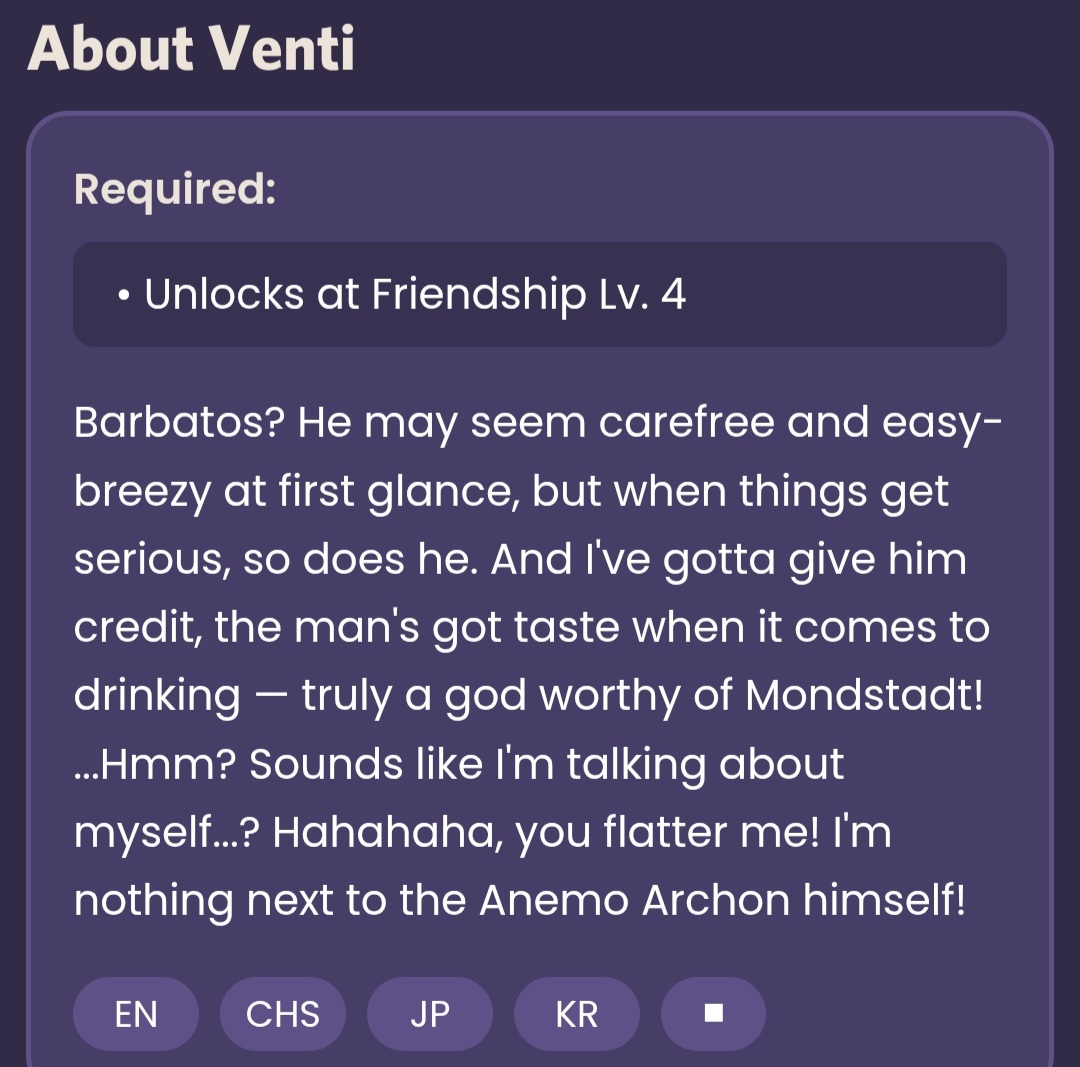Click the "About Venti" heading
Screen dimensions: 1080x1067
(x=191, y=48)
